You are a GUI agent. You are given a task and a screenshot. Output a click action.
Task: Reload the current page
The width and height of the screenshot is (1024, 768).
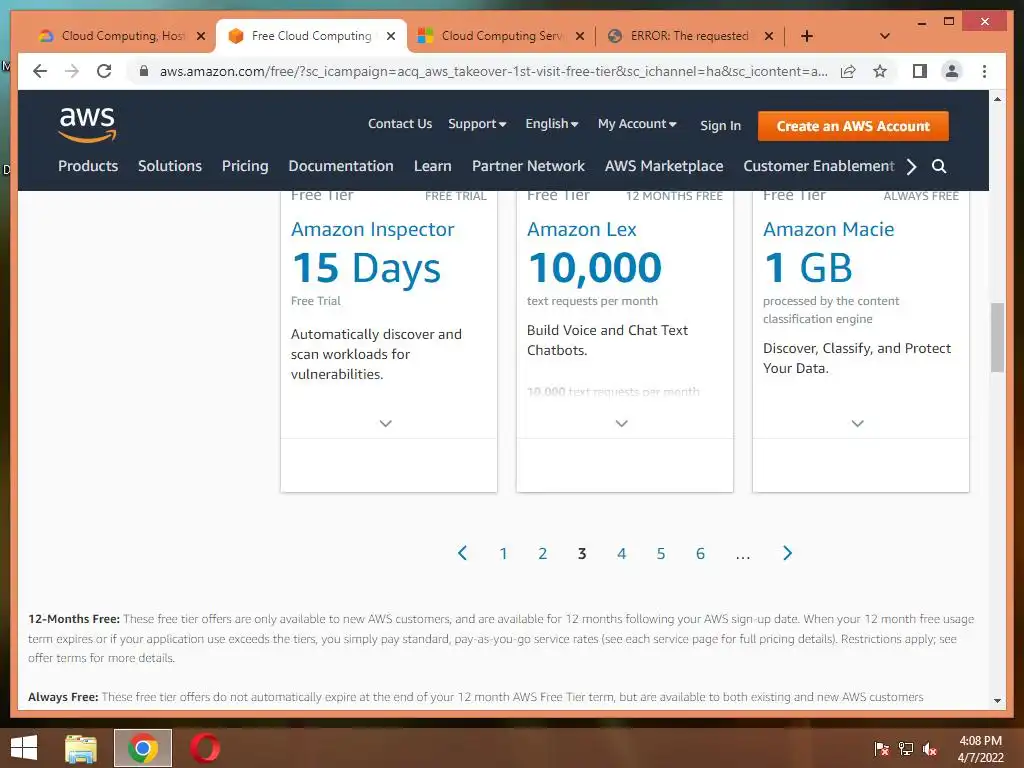[x=104, y=71]
